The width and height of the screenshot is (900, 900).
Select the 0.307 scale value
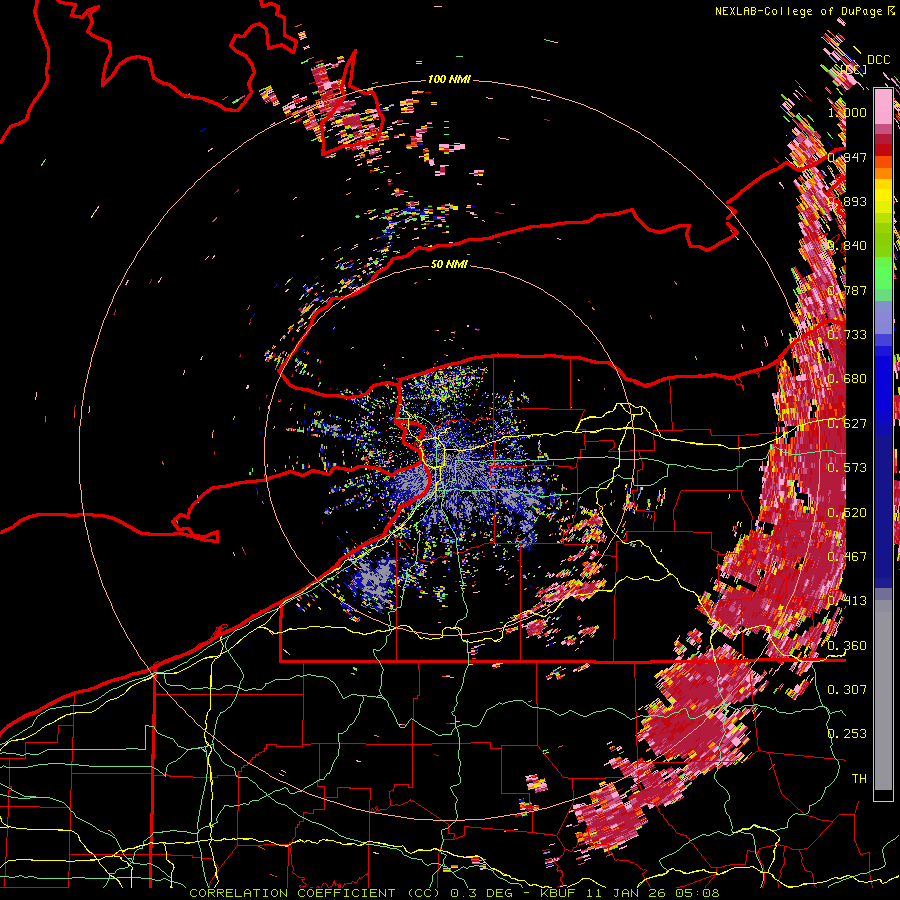[847, 690]
